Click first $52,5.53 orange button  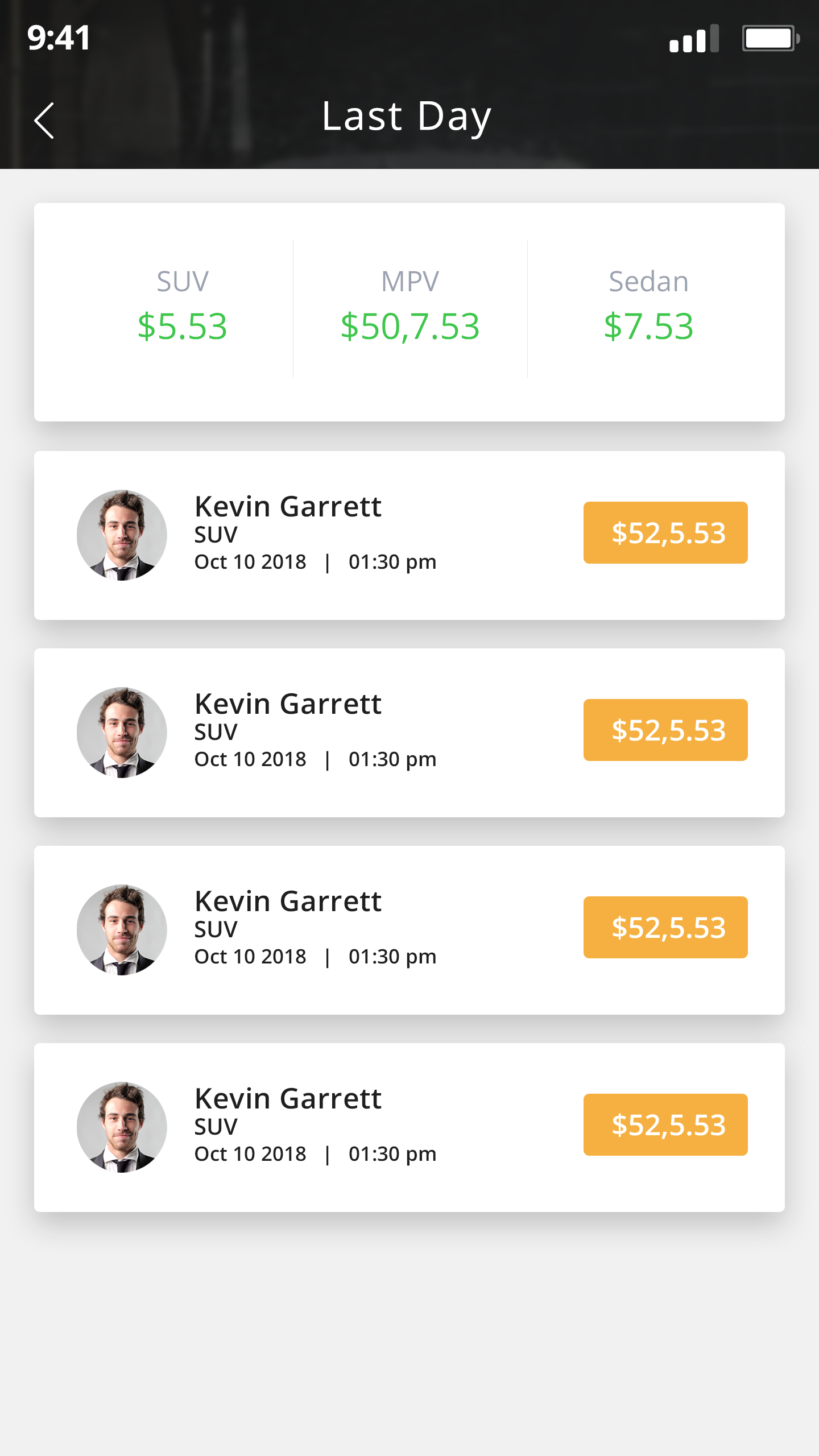coord(665,533)
